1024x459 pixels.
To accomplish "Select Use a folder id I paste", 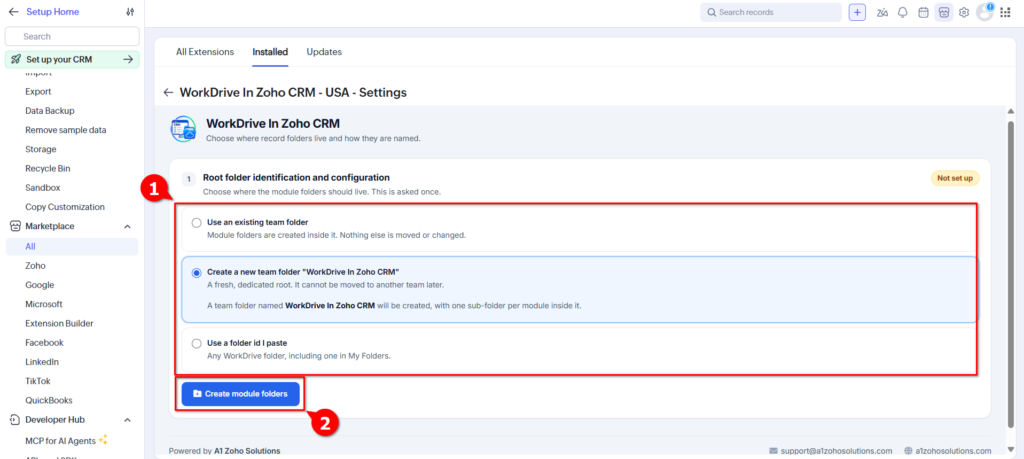I will pos(197,343).
